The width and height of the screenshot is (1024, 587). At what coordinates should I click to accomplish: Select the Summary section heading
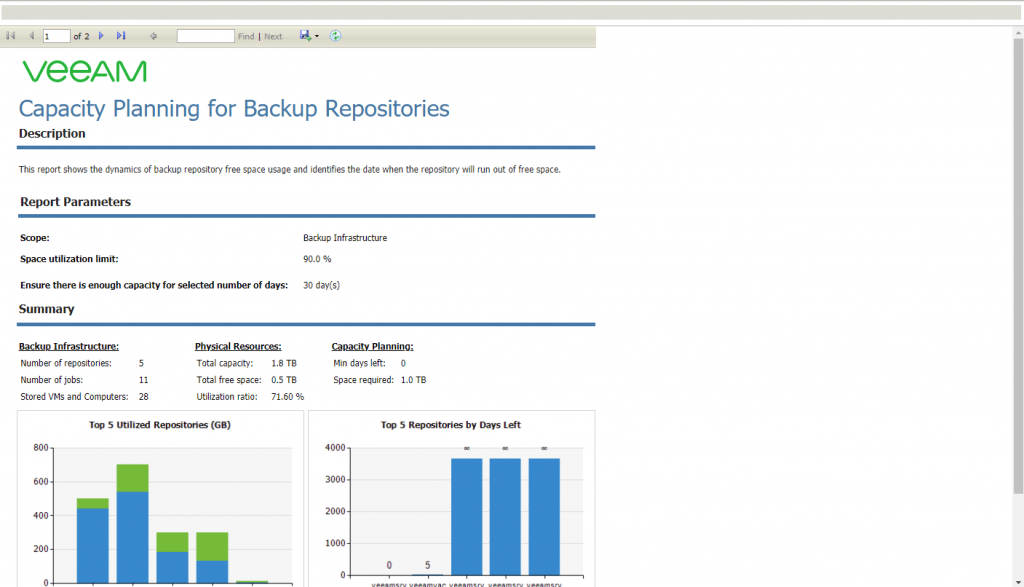(x=46, y=309)
